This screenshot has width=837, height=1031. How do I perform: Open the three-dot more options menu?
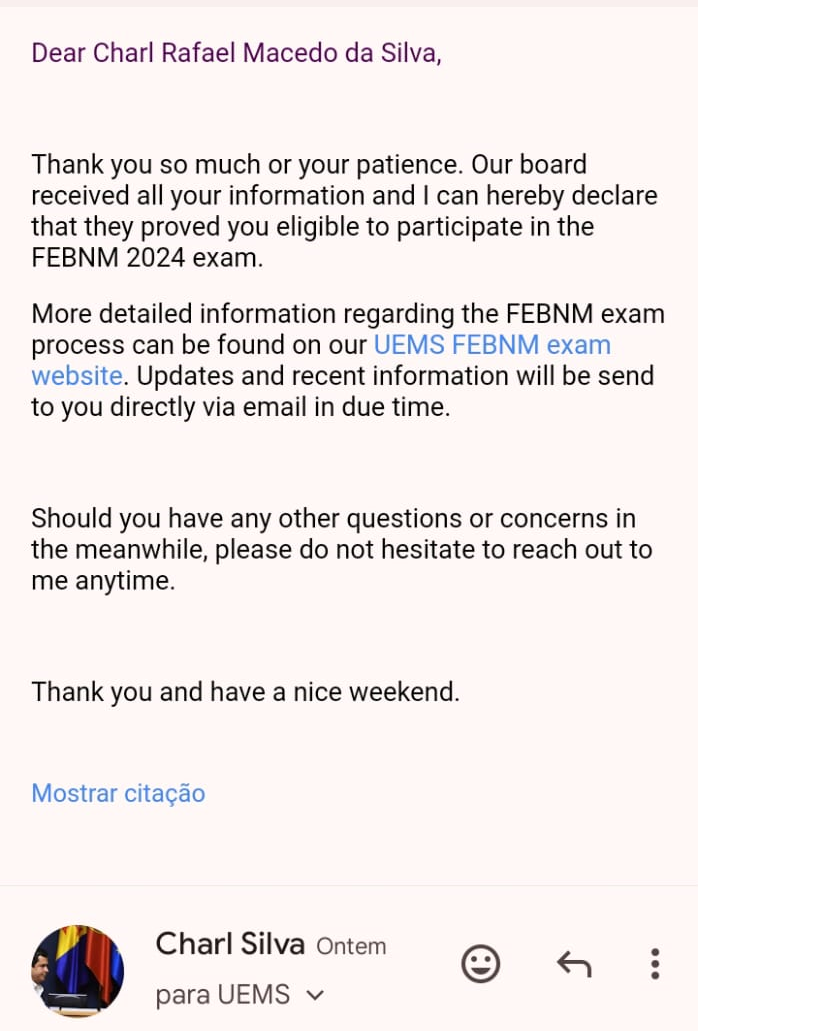654,964
